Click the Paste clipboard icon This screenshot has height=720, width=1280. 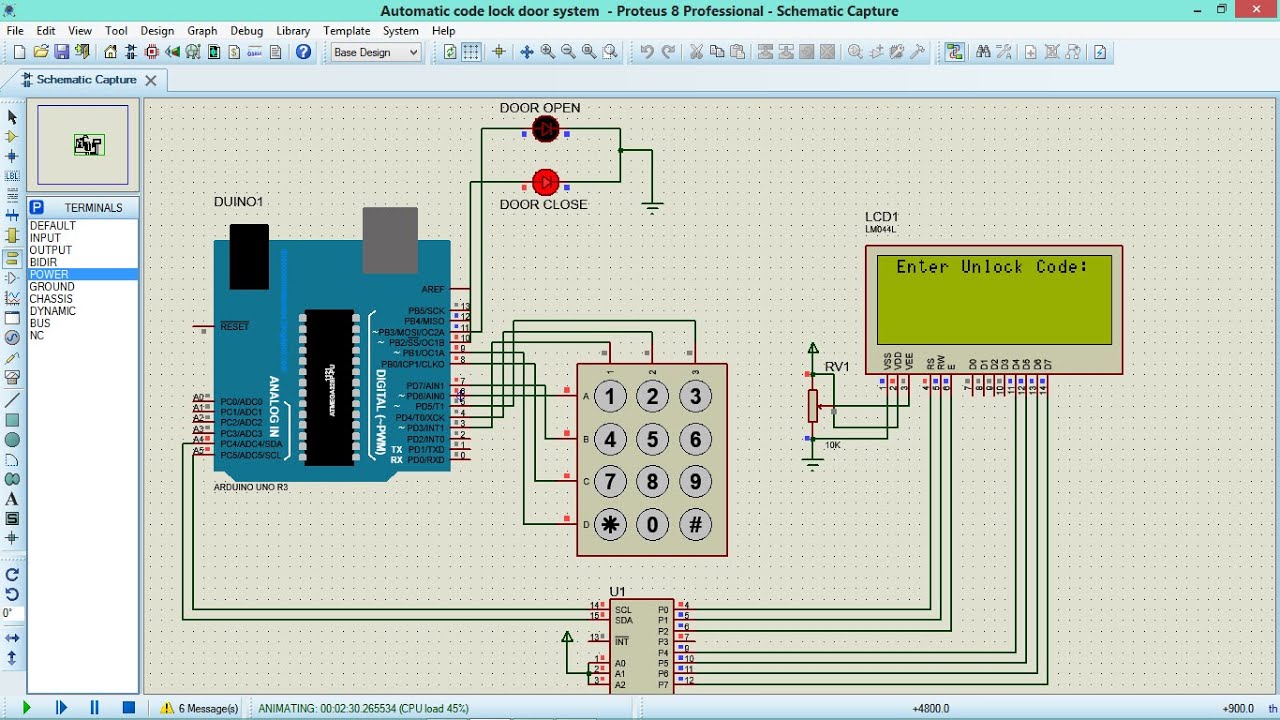(x=738, y=52)
